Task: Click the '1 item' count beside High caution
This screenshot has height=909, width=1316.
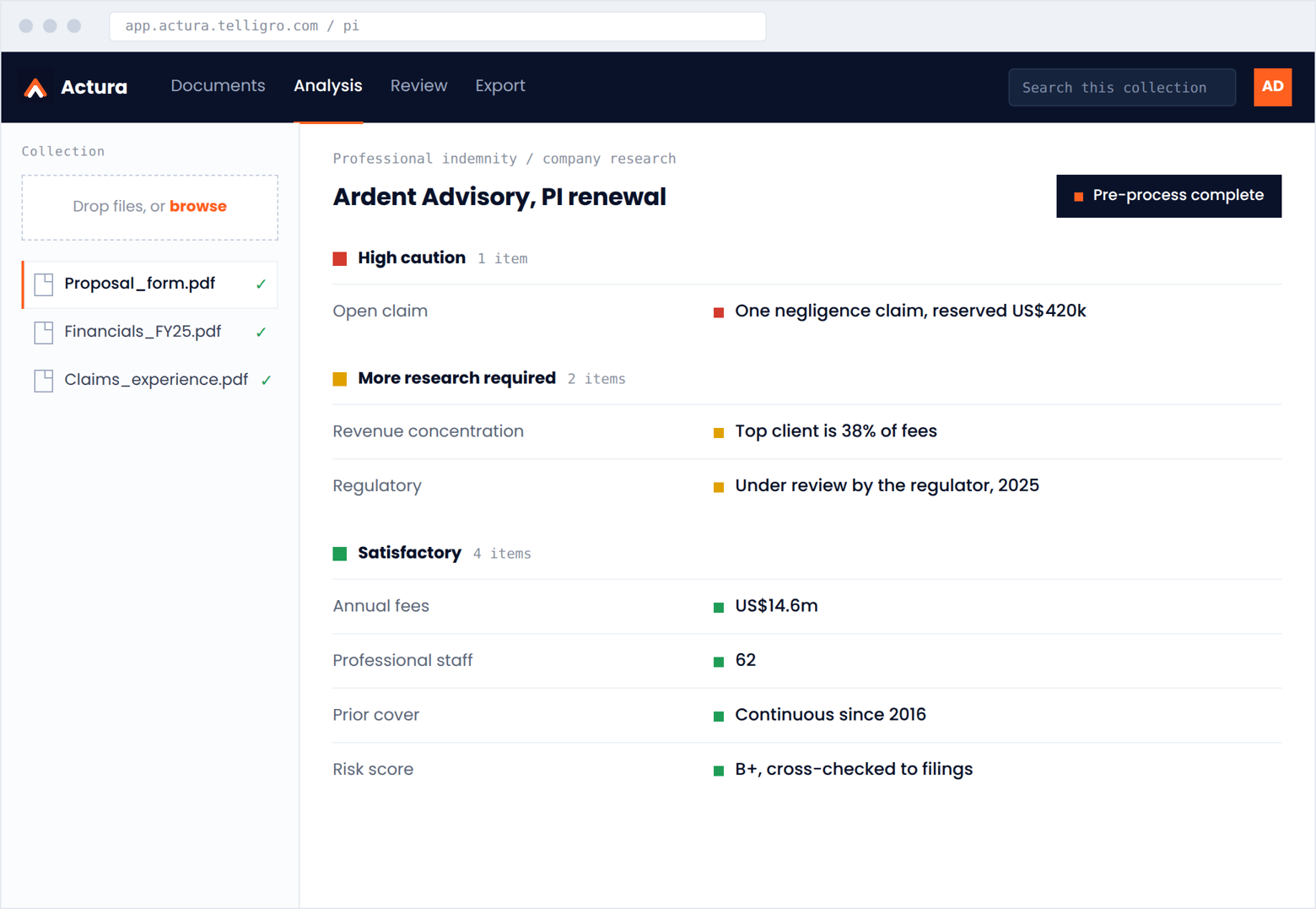Action: pos(503,259)
